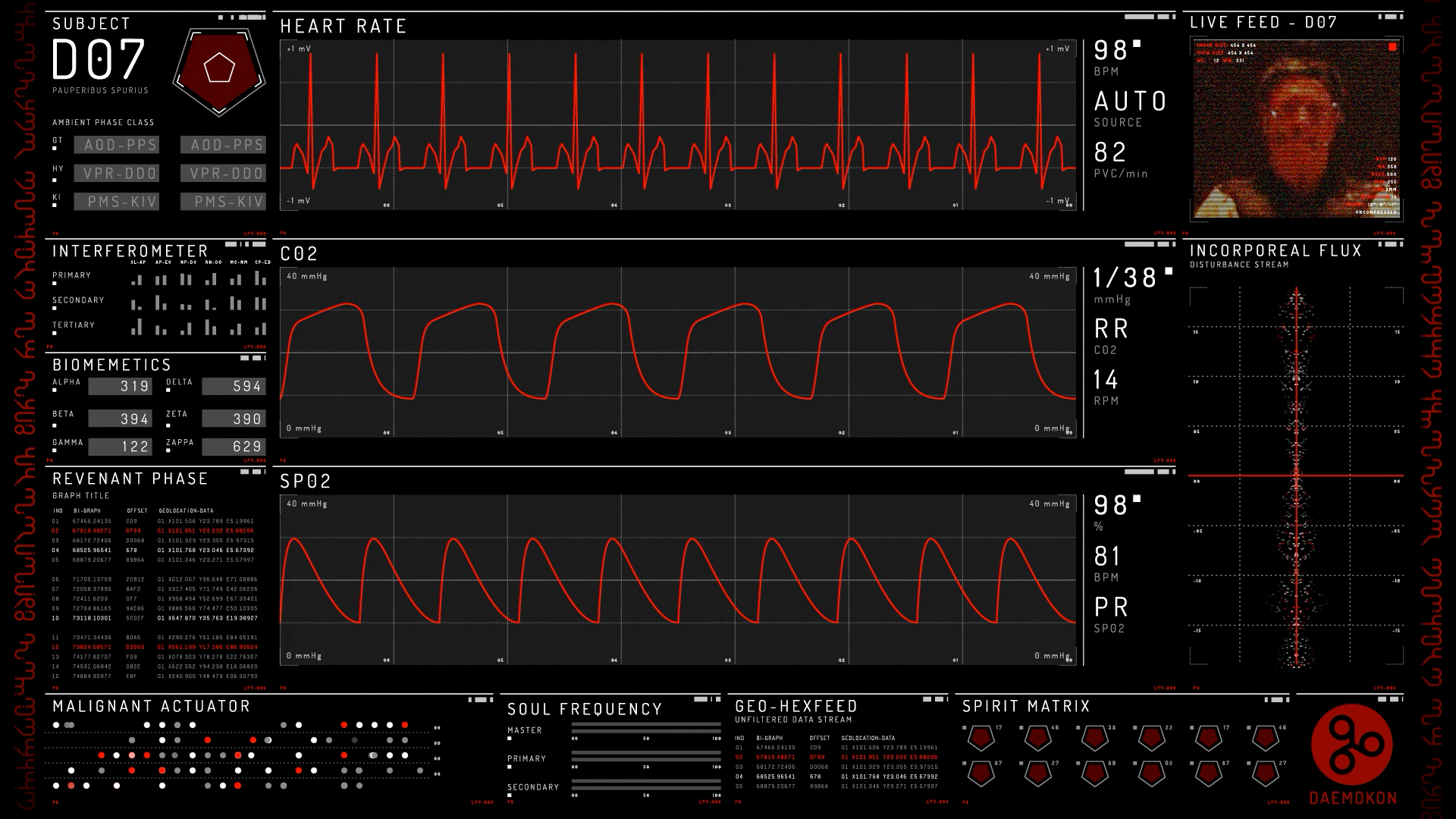
Task: Select Spirit Matrix pentagon labeled 22
Action: pos(1151,737)
